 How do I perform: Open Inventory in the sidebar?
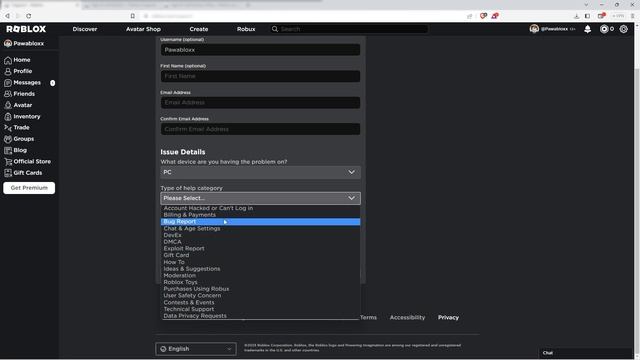(x=27, y=116)
